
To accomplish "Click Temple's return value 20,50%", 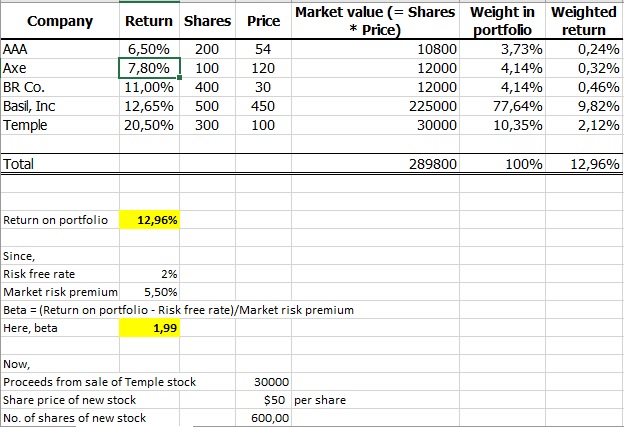I will click(x=150, y=126).
